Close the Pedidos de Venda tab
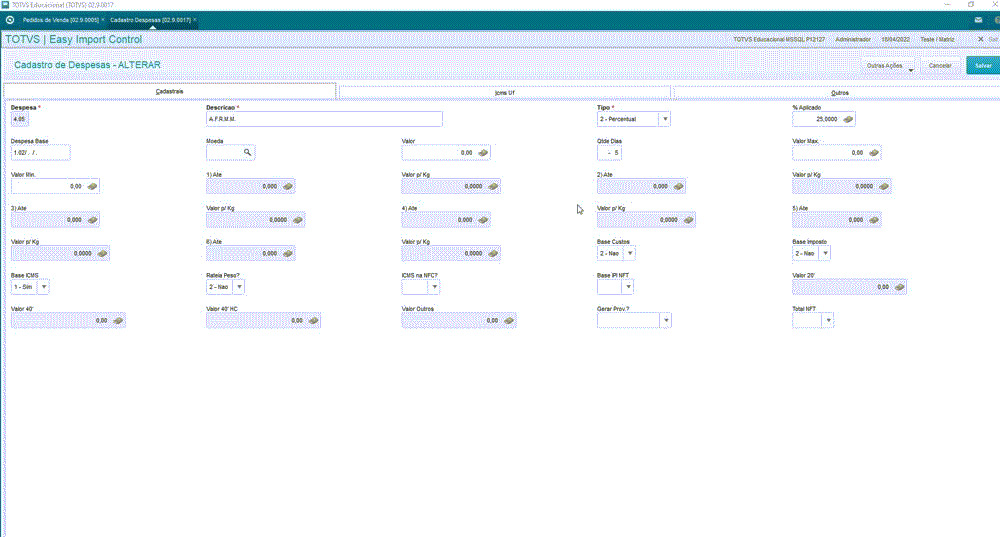Screen dimensions: 1000x537 point(103,20)
